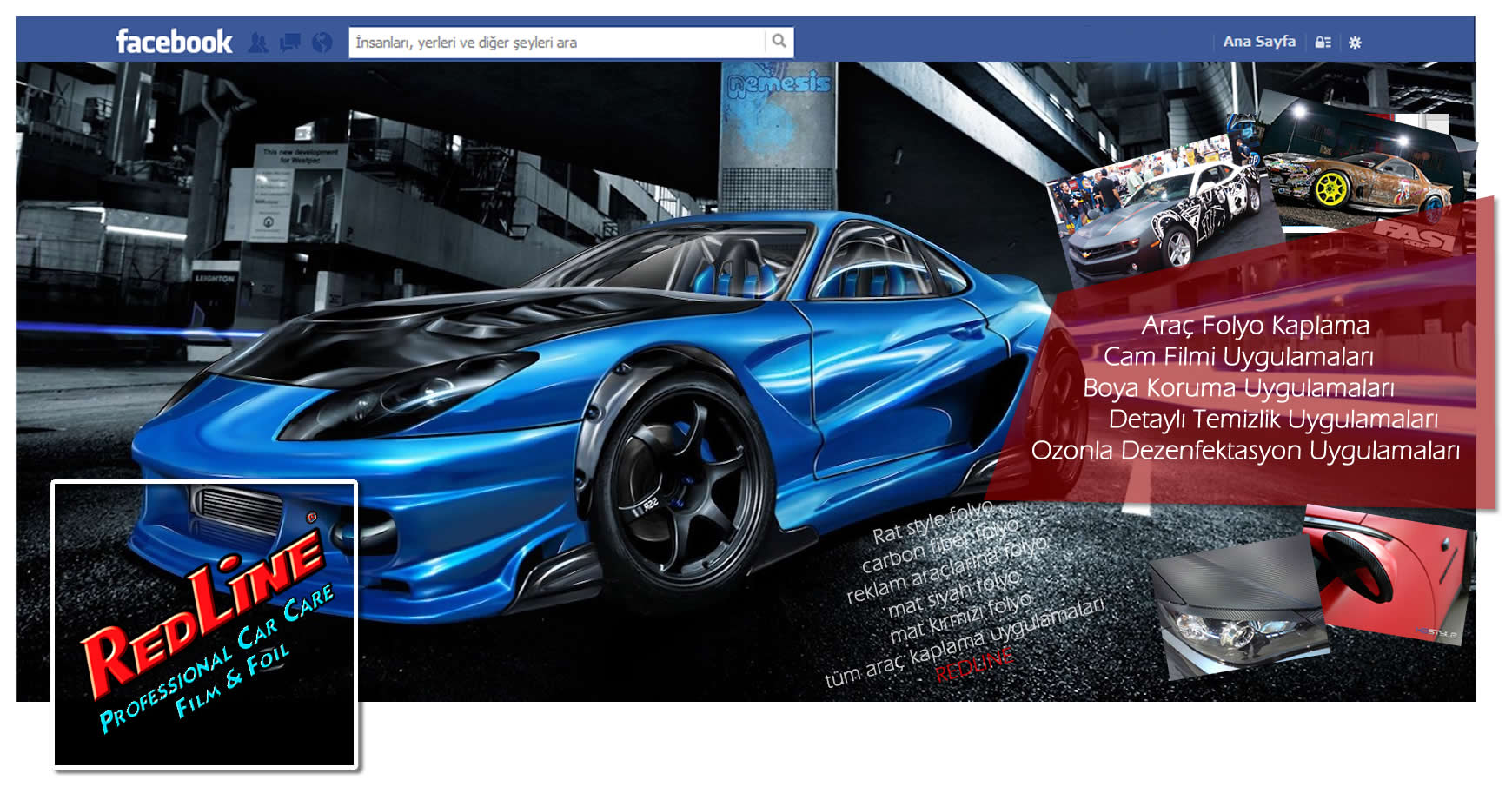Image resolution: width=1512 pixels, height=806 pixels.
Task: Click the Araç Folyo Kaplama text
Action: point(1255,326)
